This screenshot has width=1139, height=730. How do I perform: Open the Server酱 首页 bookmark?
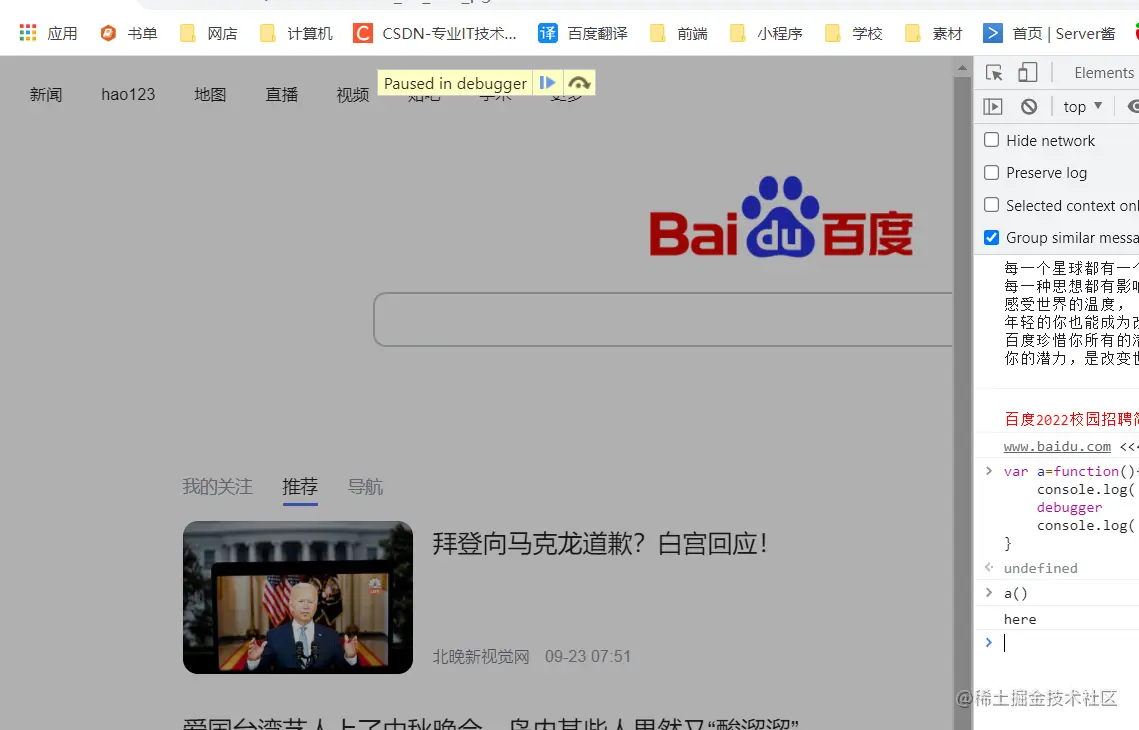pos(1050,33)
